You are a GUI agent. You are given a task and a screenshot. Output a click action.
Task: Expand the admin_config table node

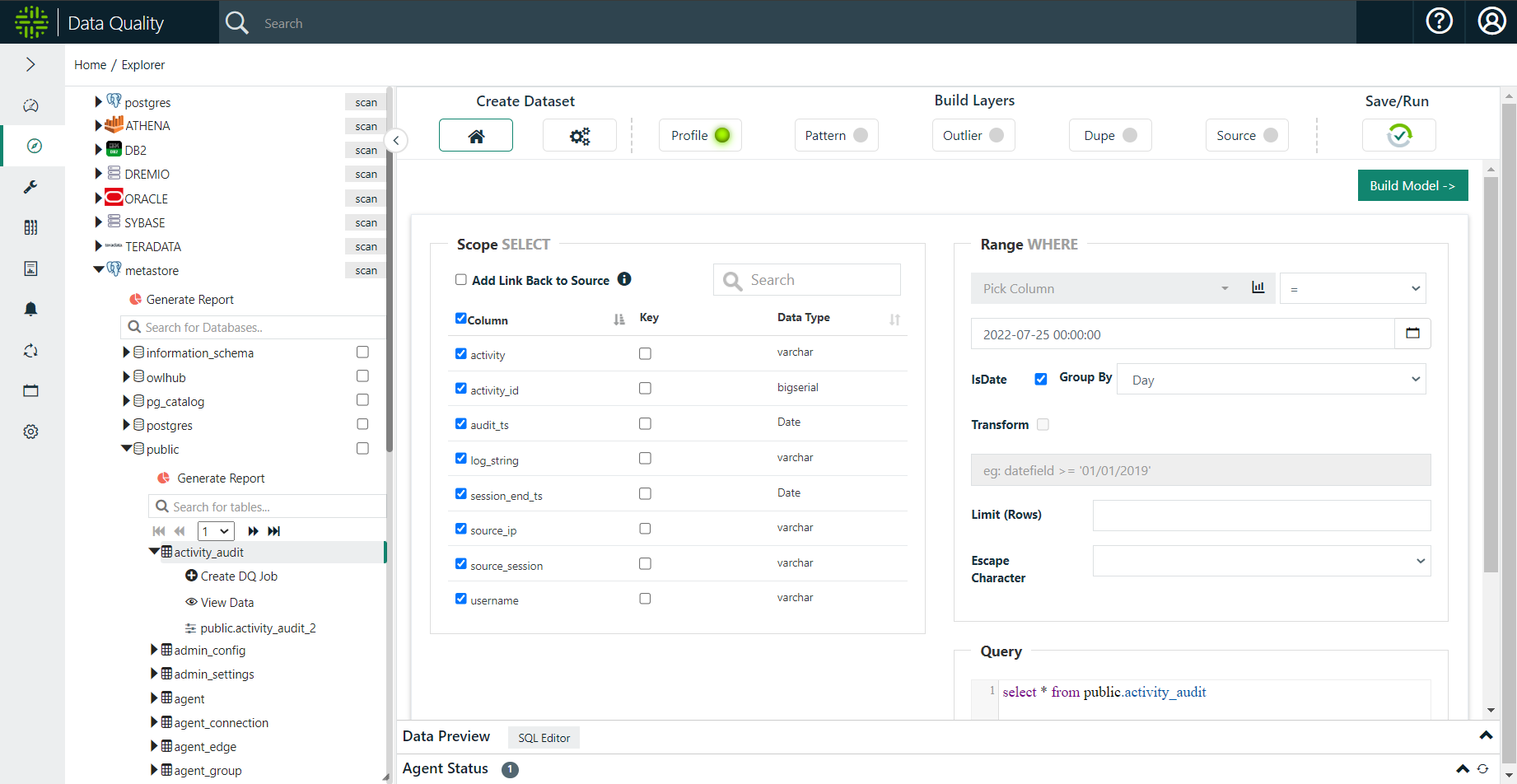click(x=154, y=650)
